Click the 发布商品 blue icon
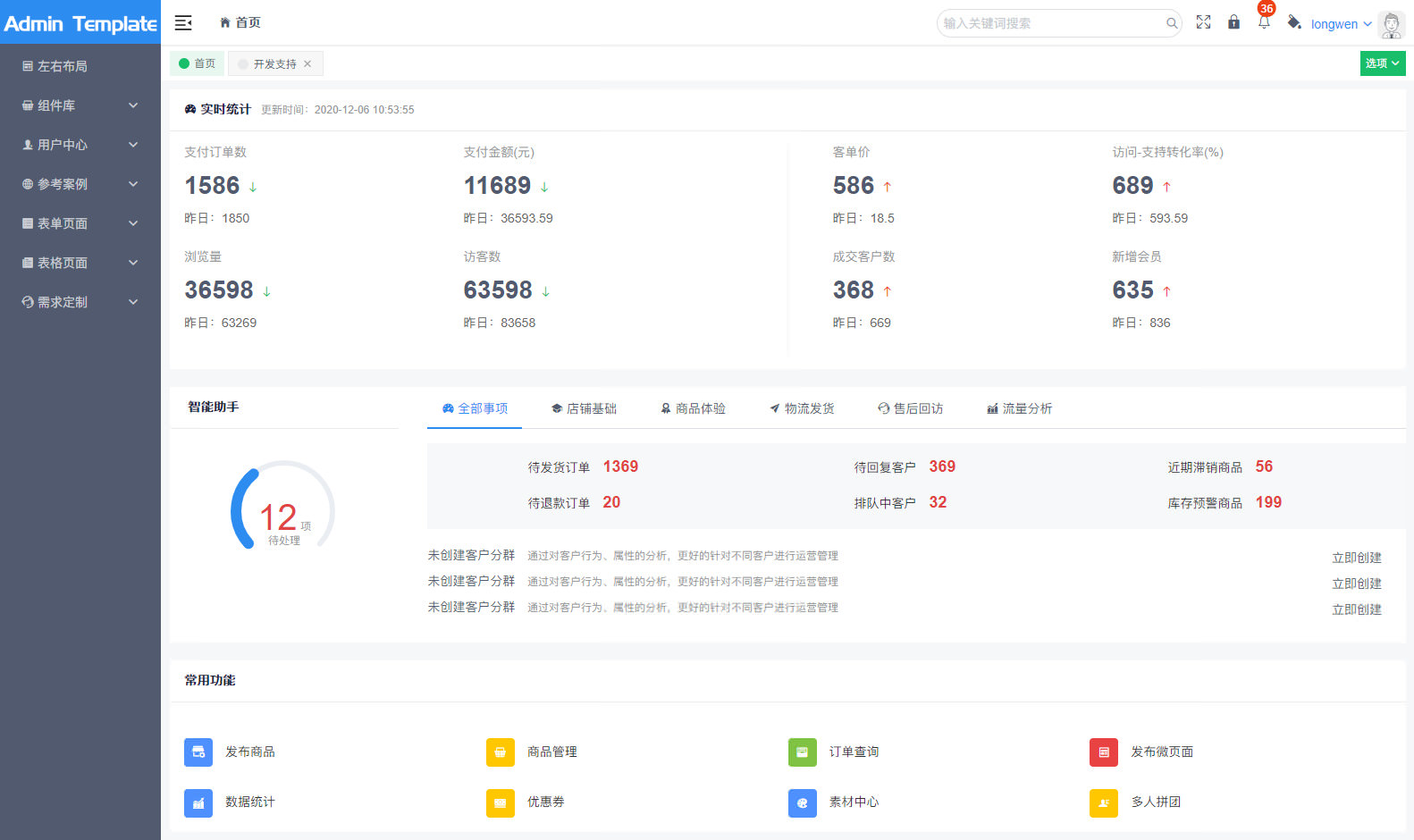The width and height of the screenshot is (1414, 840). [198, 752]
